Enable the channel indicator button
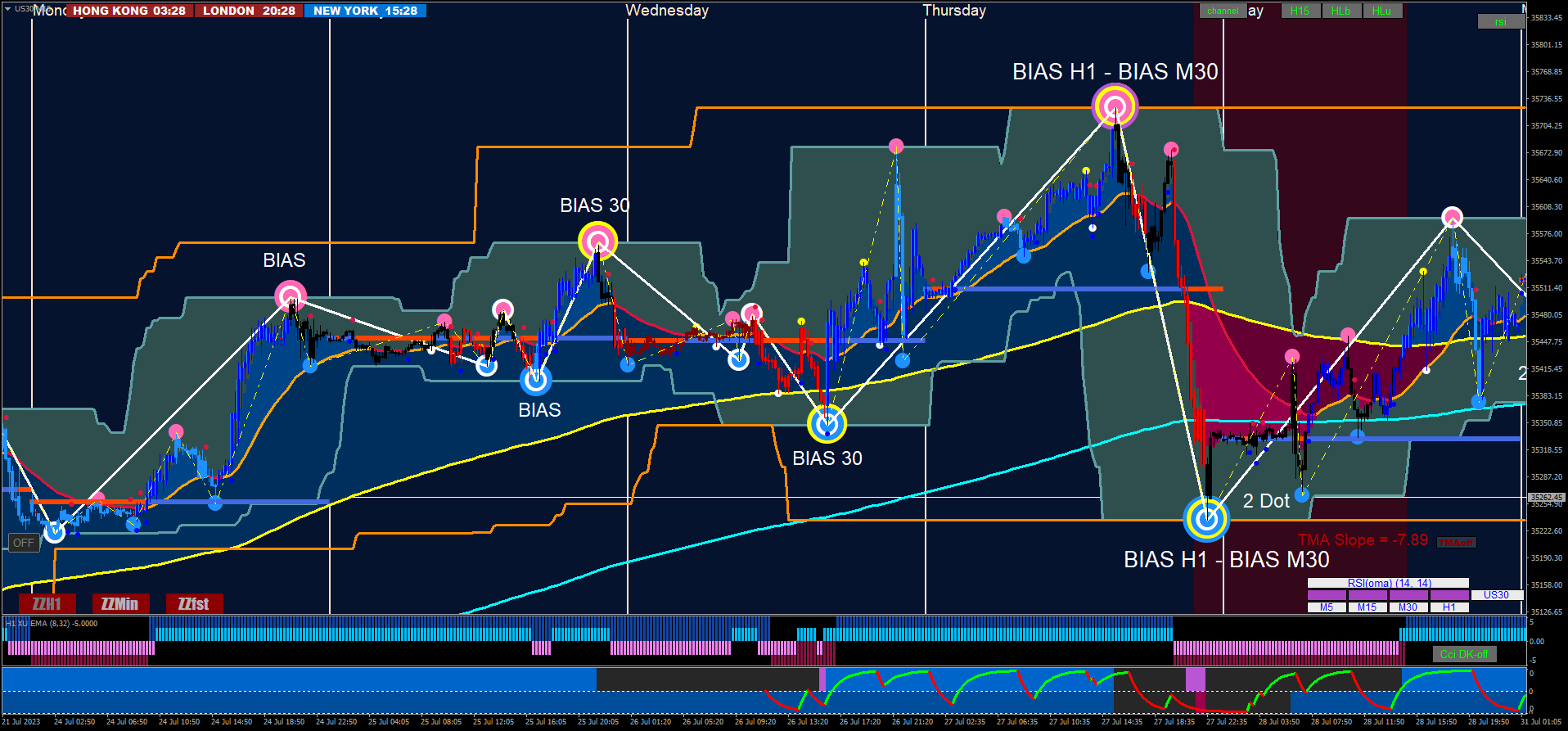The image size is (1568, 731). [x=1223, y=11]
